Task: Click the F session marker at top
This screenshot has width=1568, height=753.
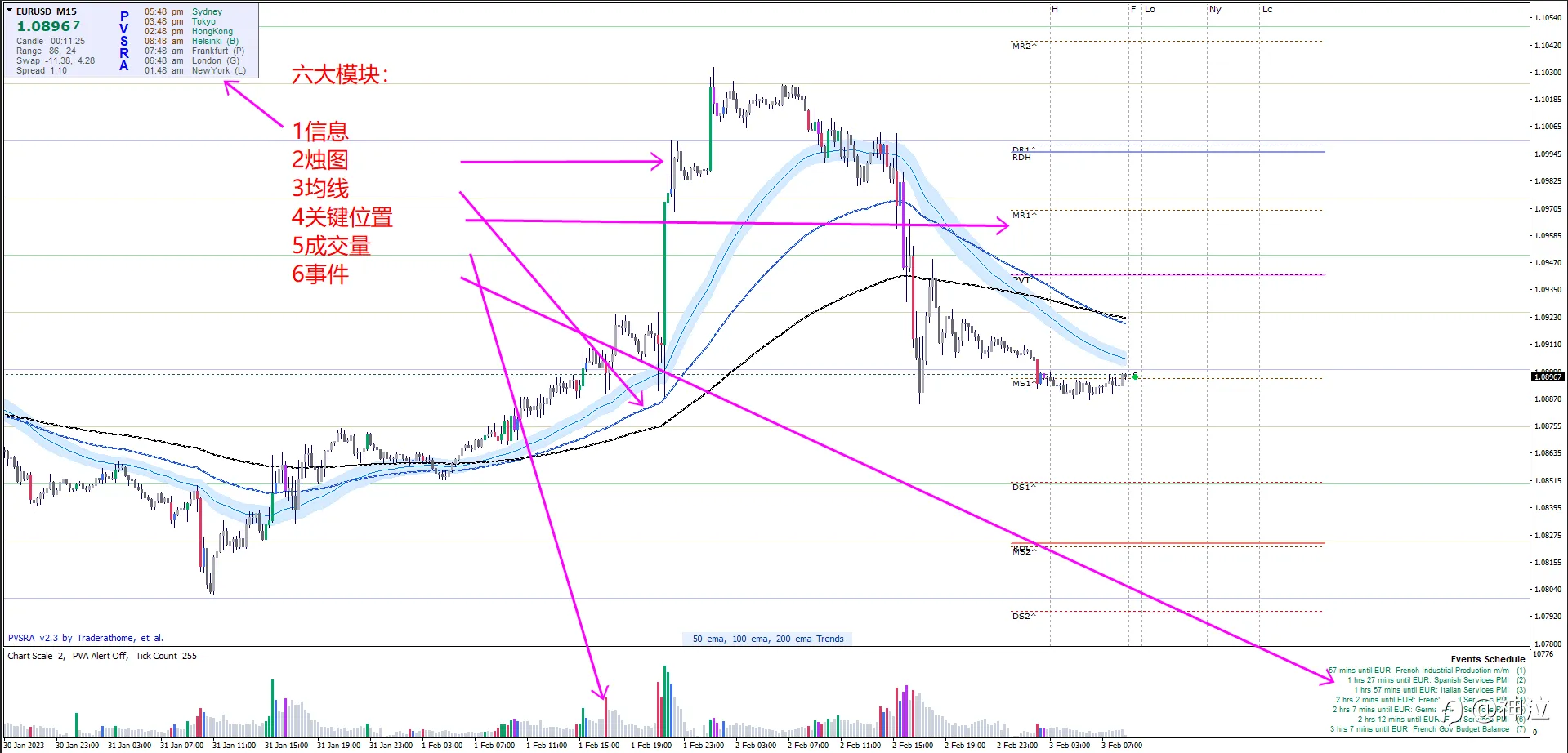Action: point(1133,10)
